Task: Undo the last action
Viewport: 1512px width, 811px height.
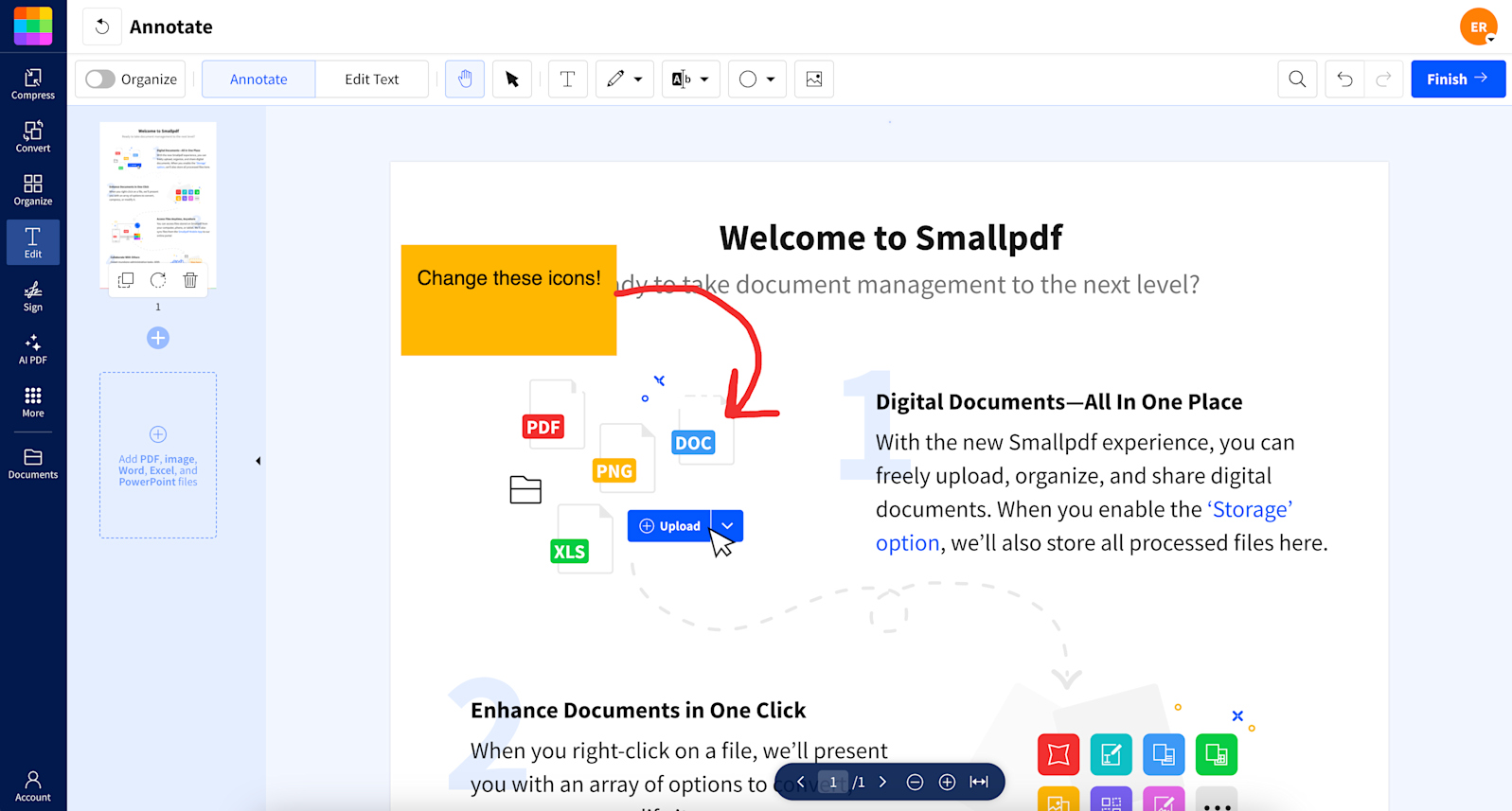Action: click(x=1344, y=79)
